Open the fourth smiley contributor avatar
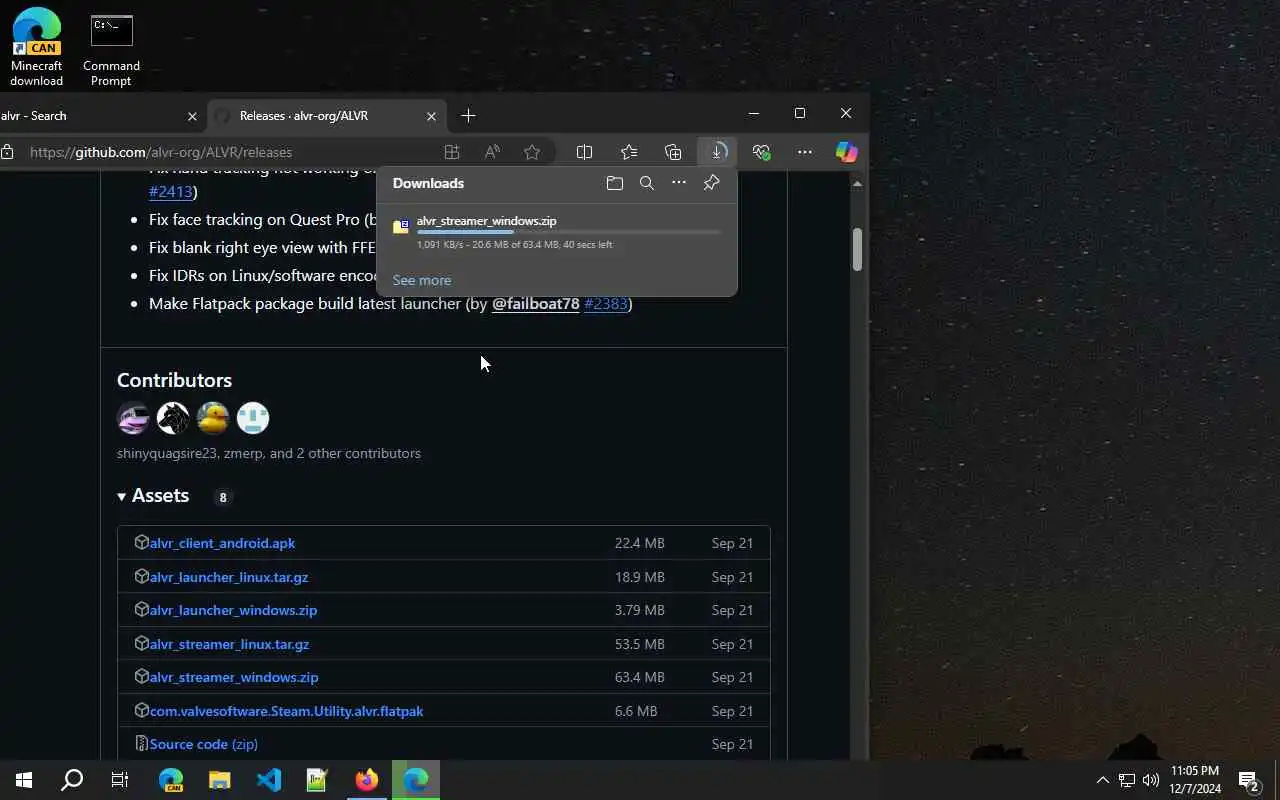 coord(253,418)
